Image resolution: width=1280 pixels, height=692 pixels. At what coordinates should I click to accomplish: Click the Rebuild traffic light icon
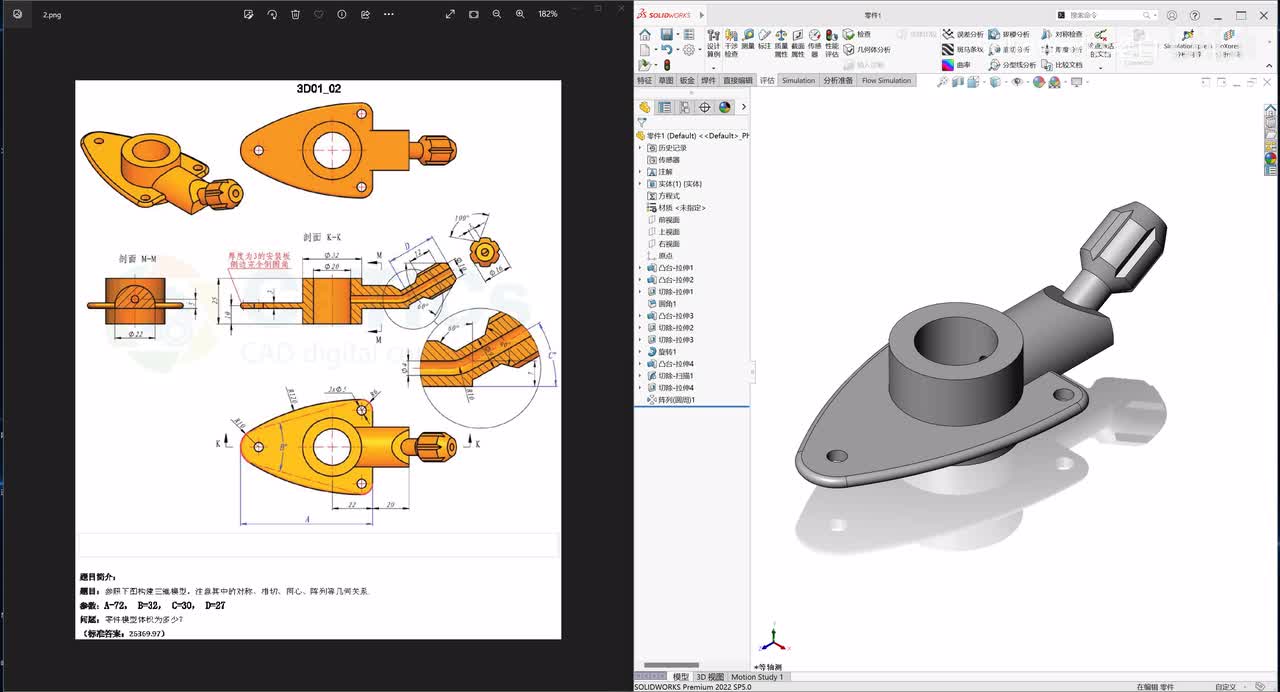click(667, 65)
